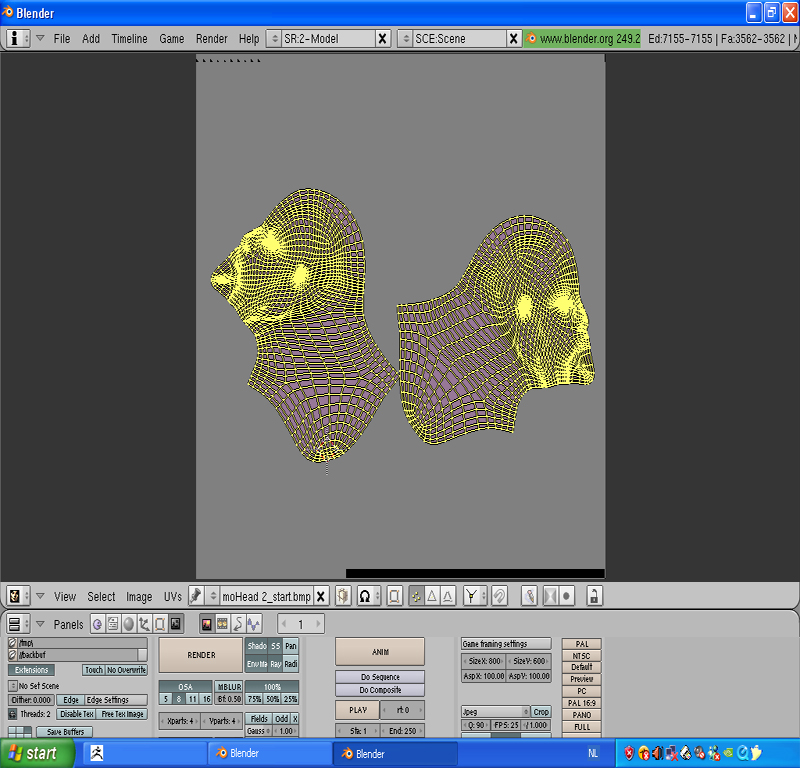Screen dimensions: 800x768
Task: Click the moHead 2_start.bmp image name field
Action: coord(266,596)
